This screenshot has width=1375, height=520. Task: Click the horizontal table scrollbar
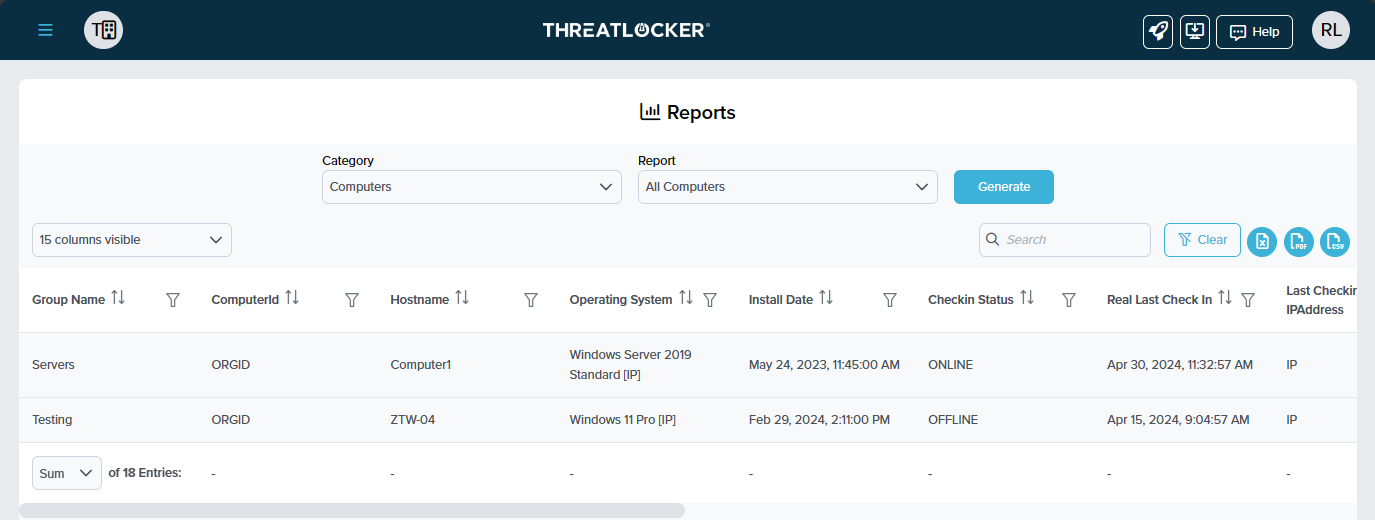pos(352,510)
